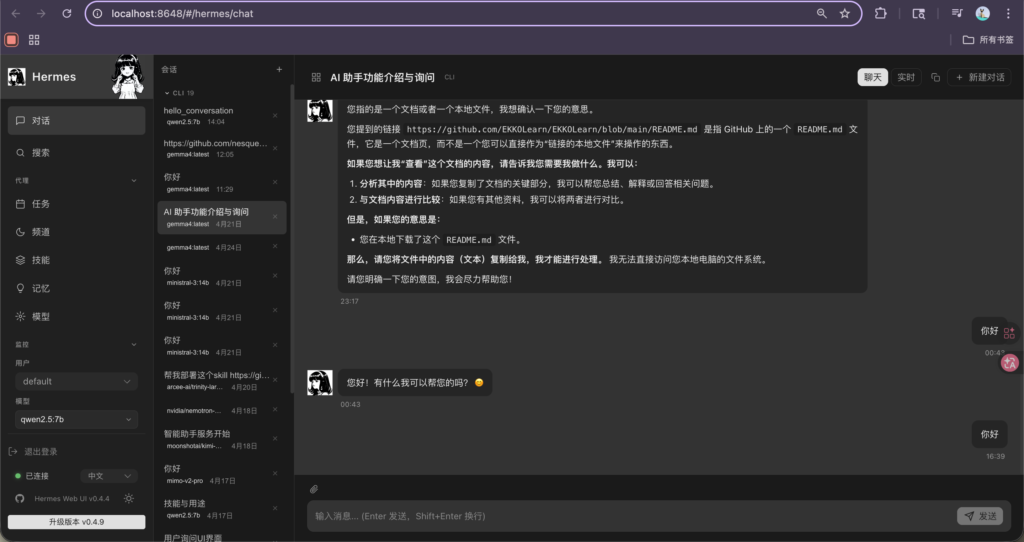Viewport: 1024px width, 542px height.
Task: Open the qwen2.5:7b model dropdown
Action: tap(76, 419)
